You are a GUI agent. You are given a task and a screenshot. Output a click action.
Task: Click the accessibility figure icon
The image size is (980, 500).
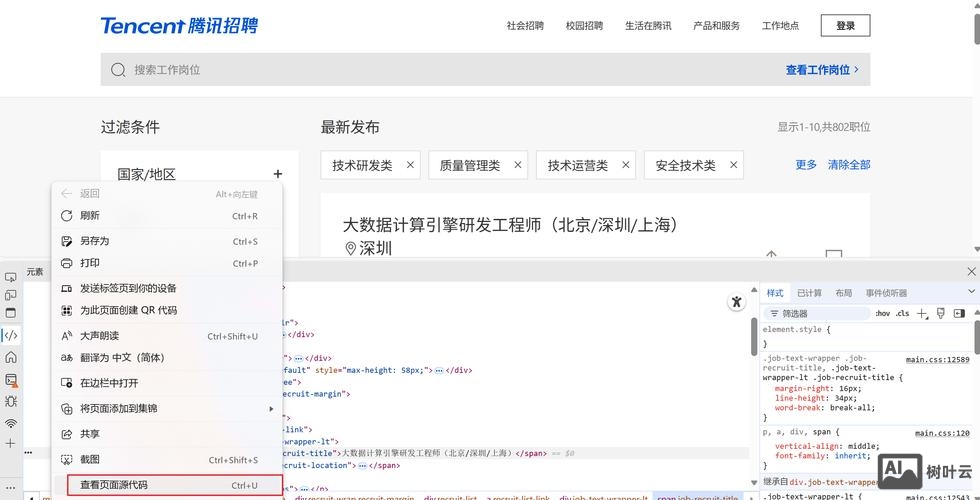pyautogui.click(x=736, y=302)
